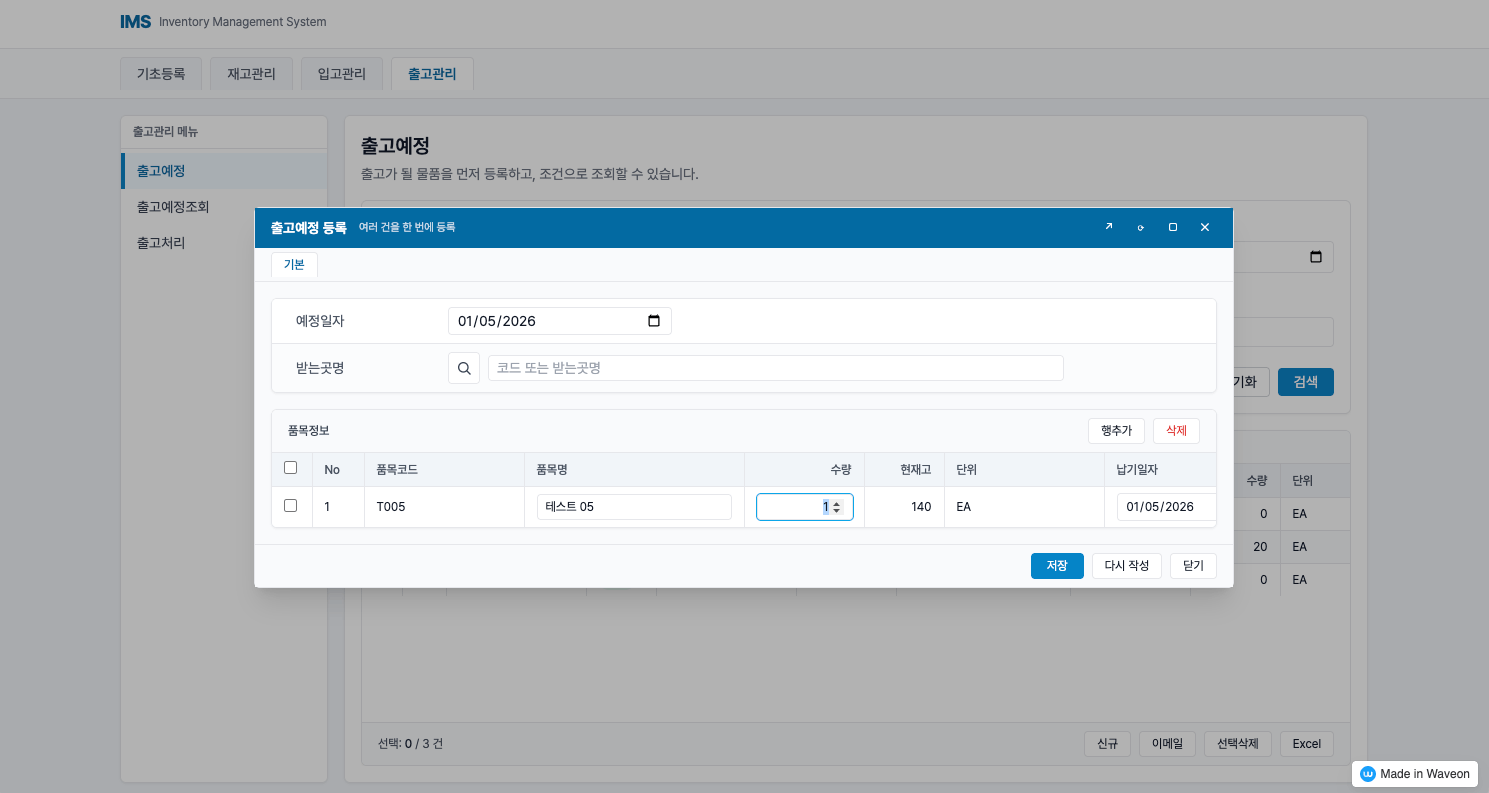Pop out the 출고예정 등록 dialog

[1108, 227]
